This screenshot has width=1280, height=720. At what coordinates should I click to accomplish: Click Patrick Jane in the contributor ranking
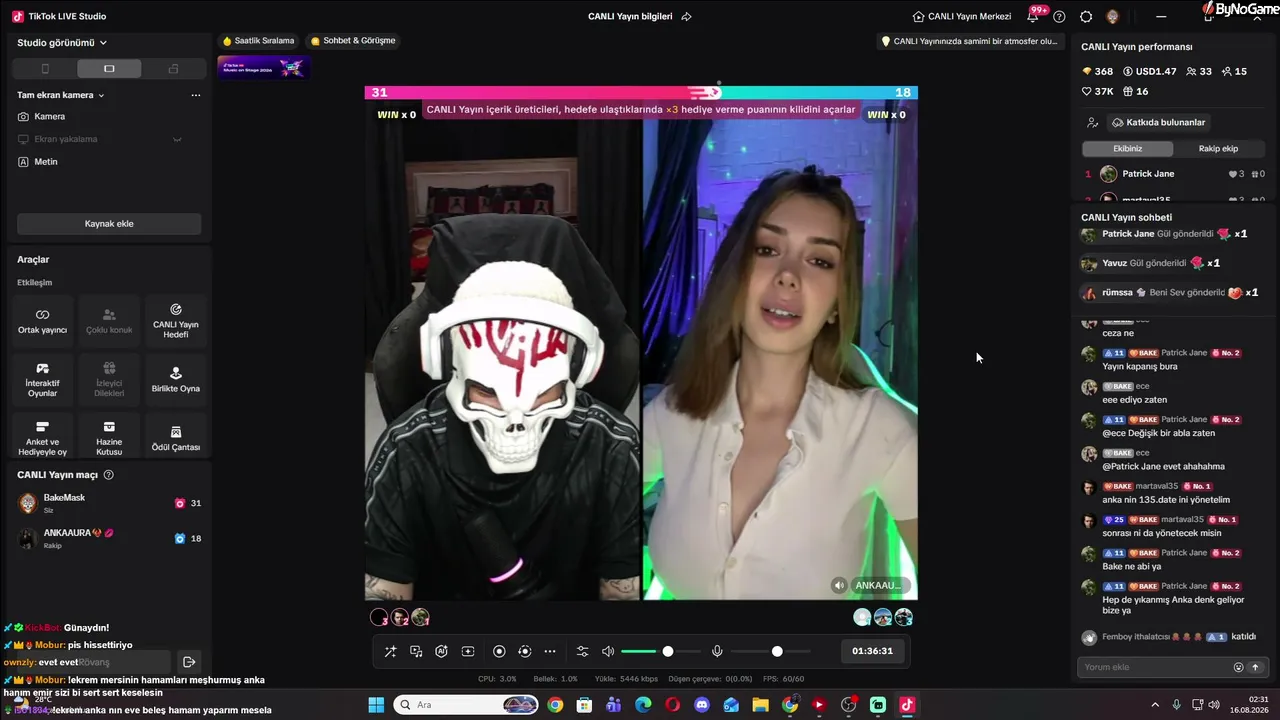tap(1148, 174)
